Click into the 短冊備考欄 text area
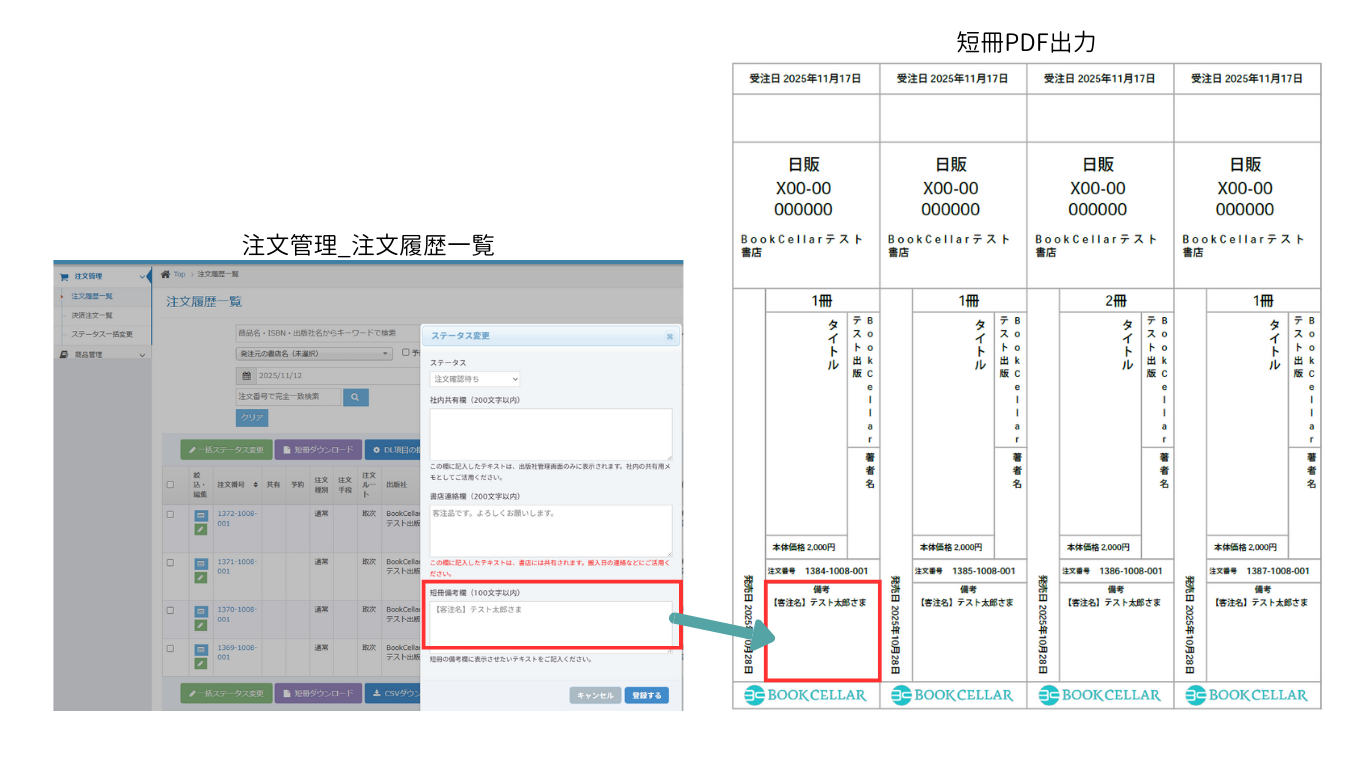 click(550, 625)
